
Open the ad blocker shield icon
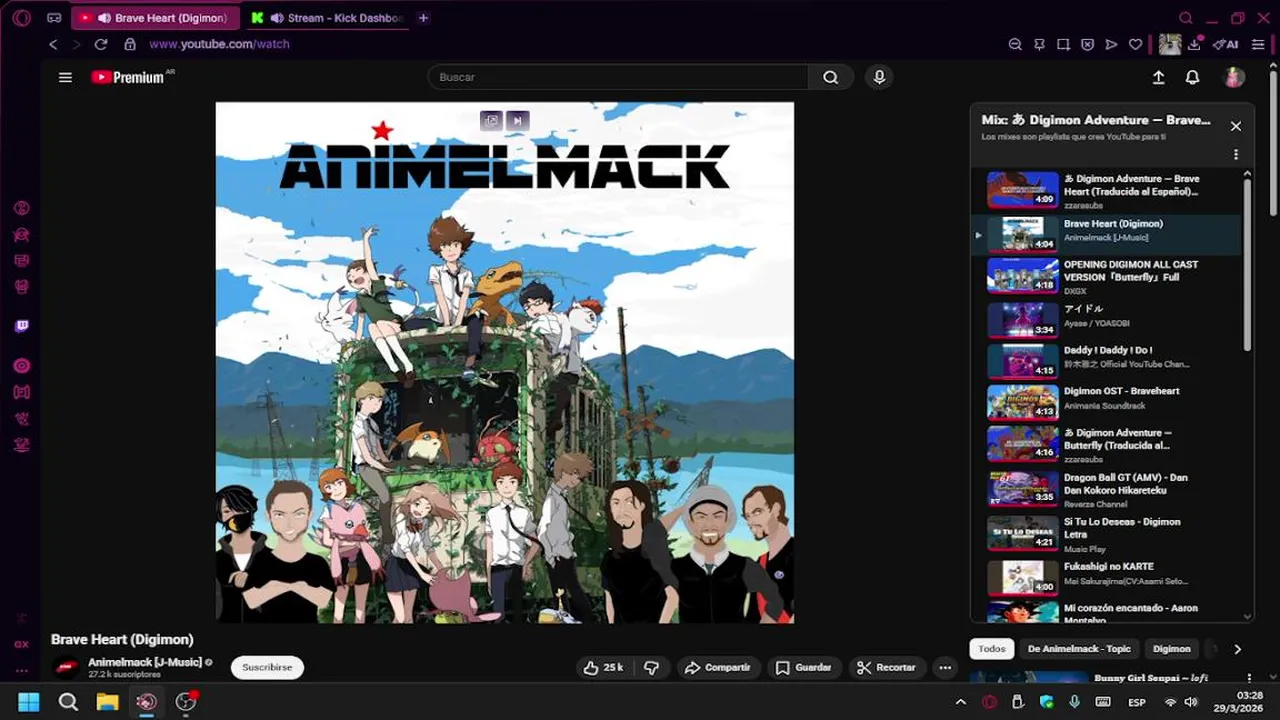(x=1087, y=44)
